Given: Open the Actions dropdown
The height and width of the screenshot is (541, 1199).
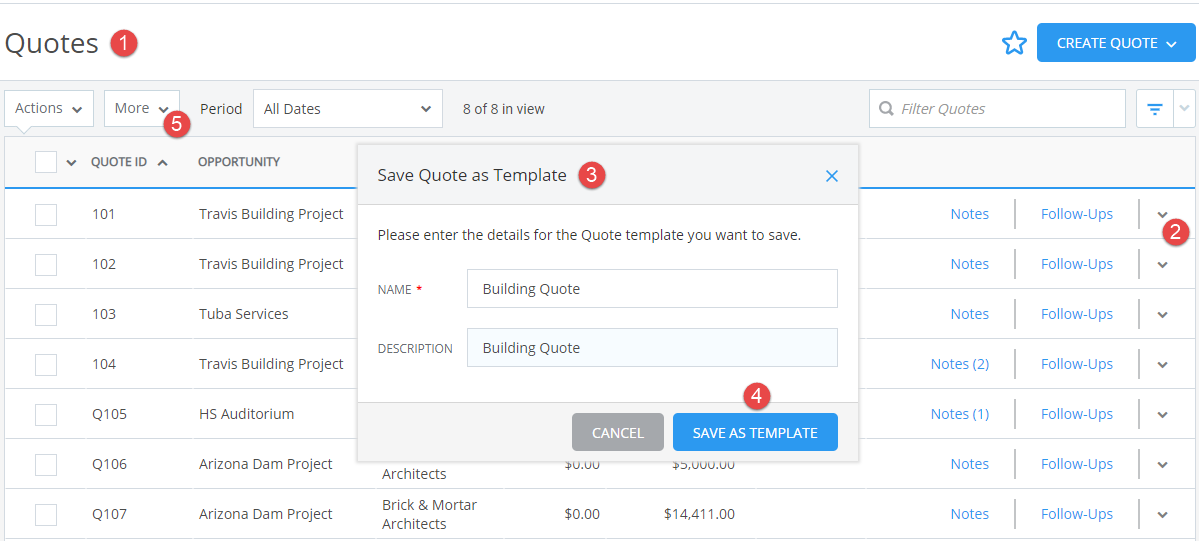Looking at the screenshot, I should pyautogui.click(x=49, y=109).
